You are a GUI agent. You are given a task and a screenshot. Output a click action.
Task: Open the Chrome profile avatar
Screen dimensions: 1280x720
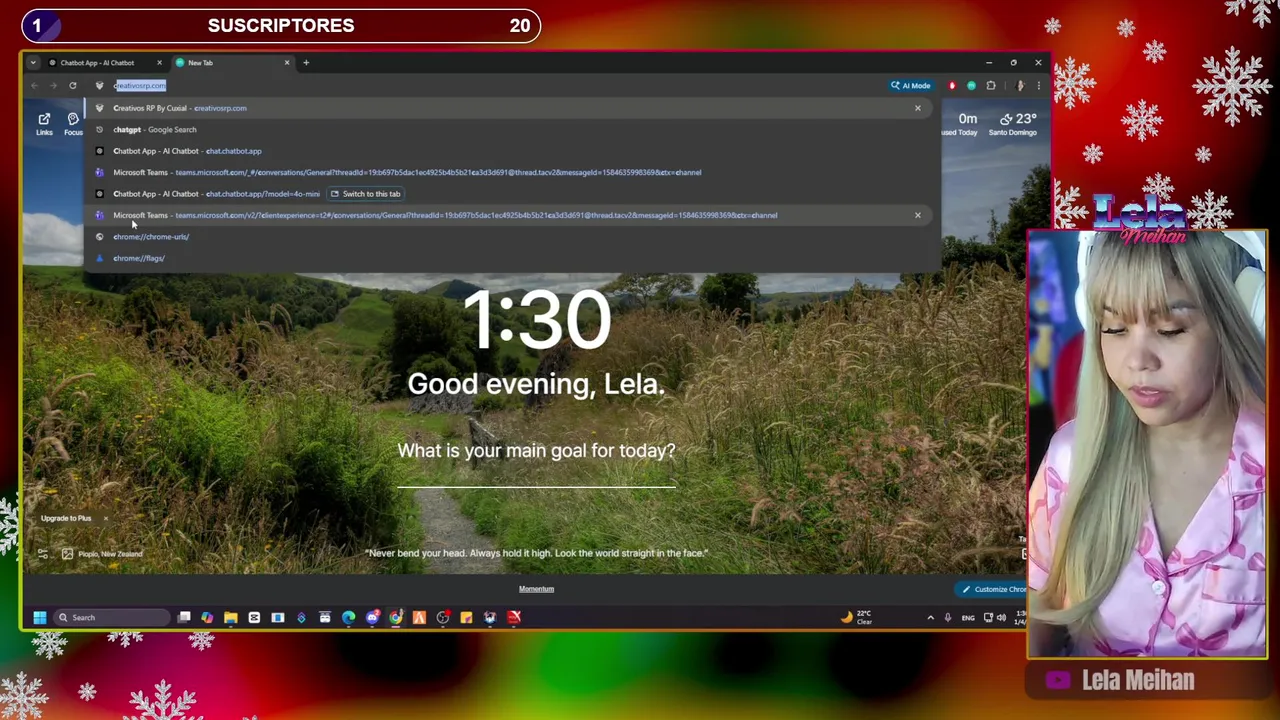[1020, 86]
